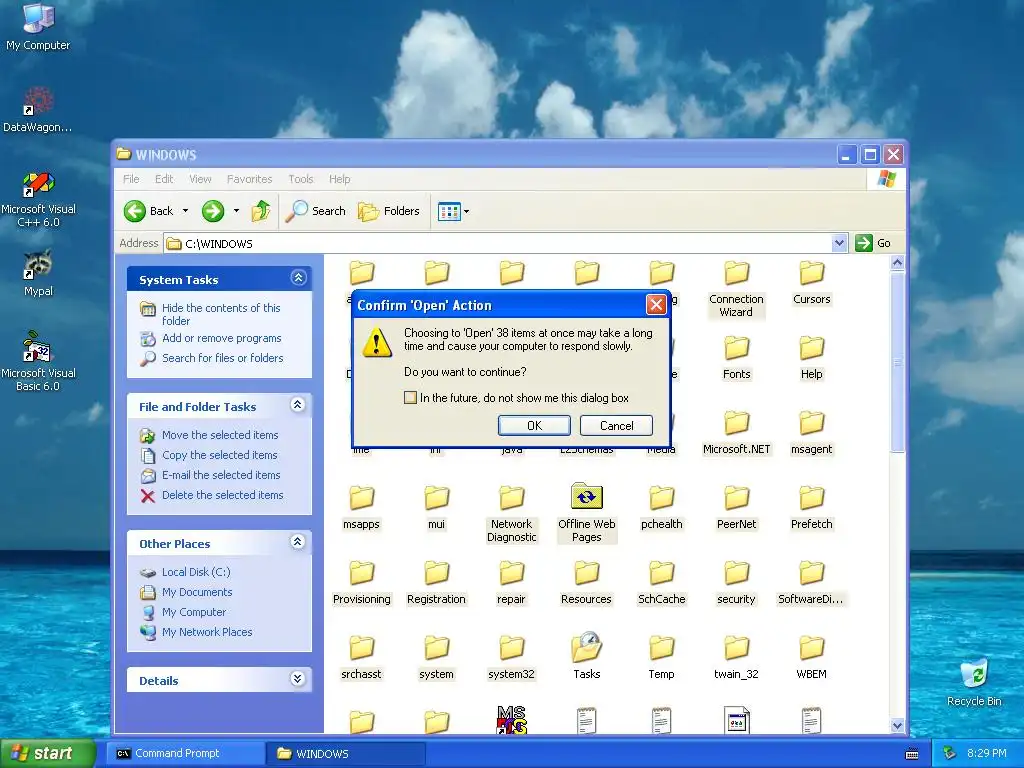This screenshot has height=768, width=1024.
Task: Enable 'do not show me this dialog box' checkbox
Action: click(x=410, y=398)
